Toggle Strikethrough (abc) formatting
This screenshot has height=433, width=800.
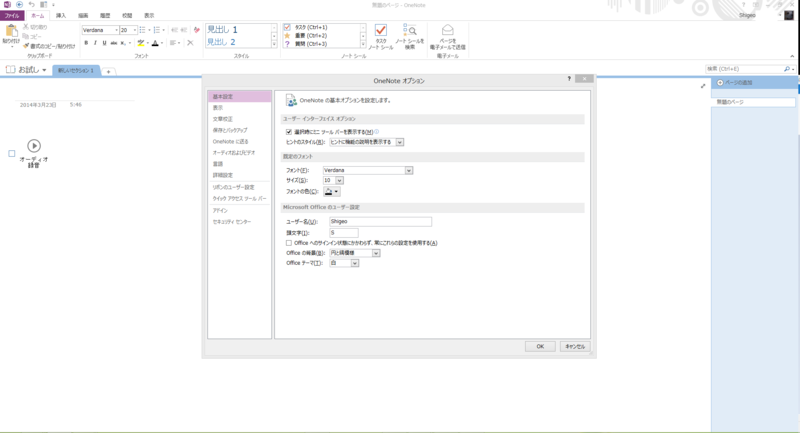113,43
